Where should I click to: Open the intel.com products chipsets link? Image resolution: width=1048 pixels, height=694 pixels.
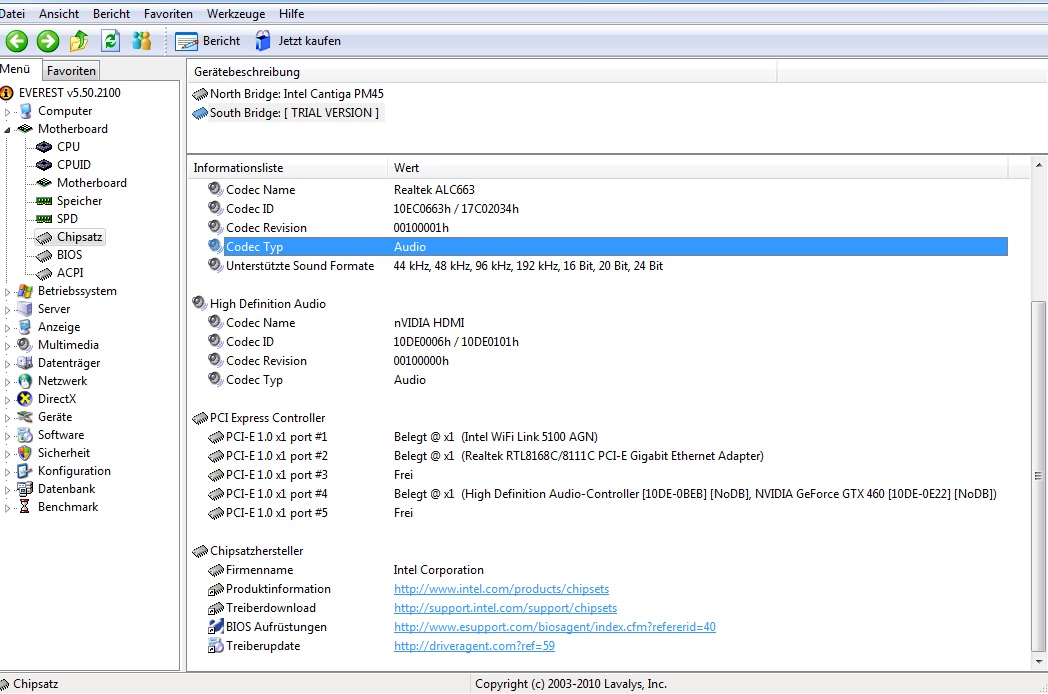tap(501, 589)
